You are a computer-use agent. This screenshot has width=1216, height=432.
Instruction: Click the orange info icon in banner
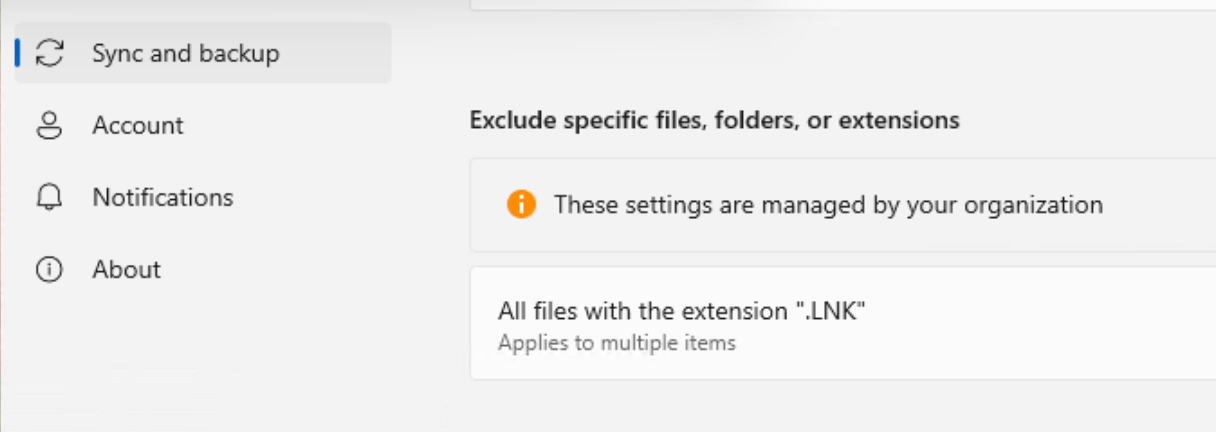[x=521, y=205]
